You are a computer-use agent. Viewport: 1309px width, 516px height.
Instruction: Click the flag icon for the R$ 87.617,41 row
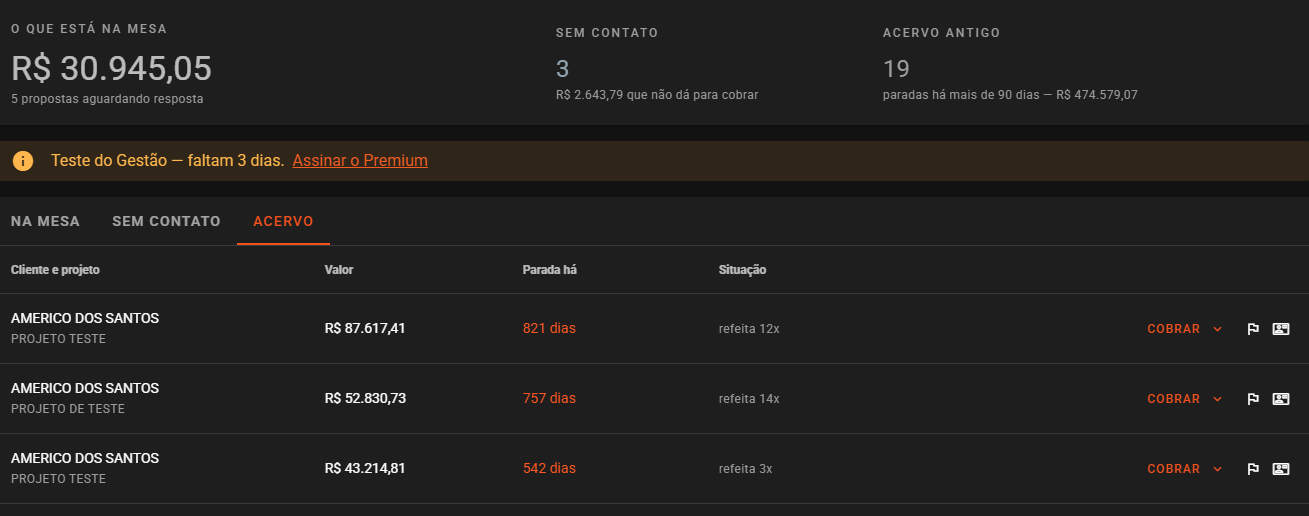tap(1252, 329)
